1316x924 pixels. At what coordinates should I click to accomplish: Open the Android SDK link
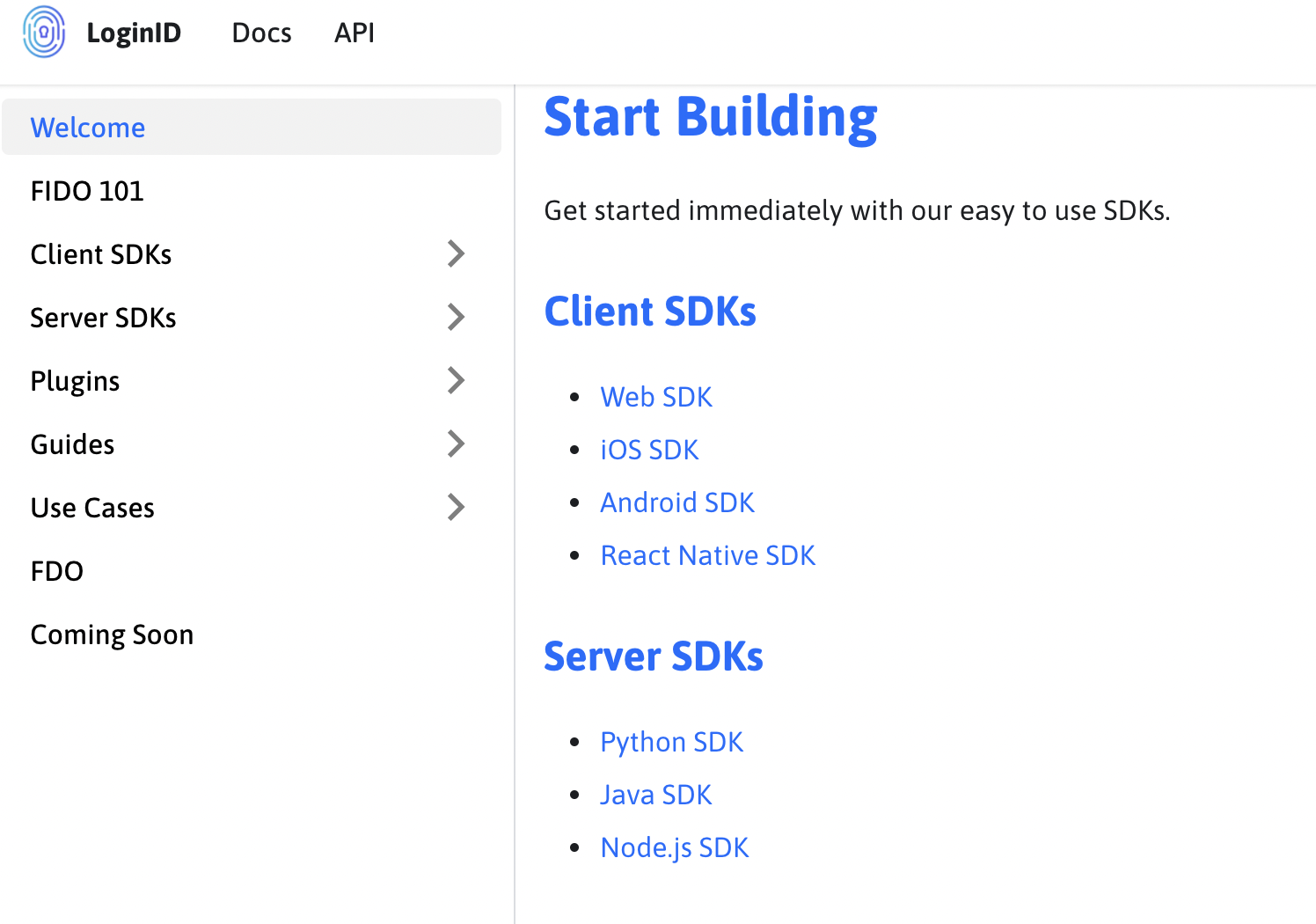677,502
